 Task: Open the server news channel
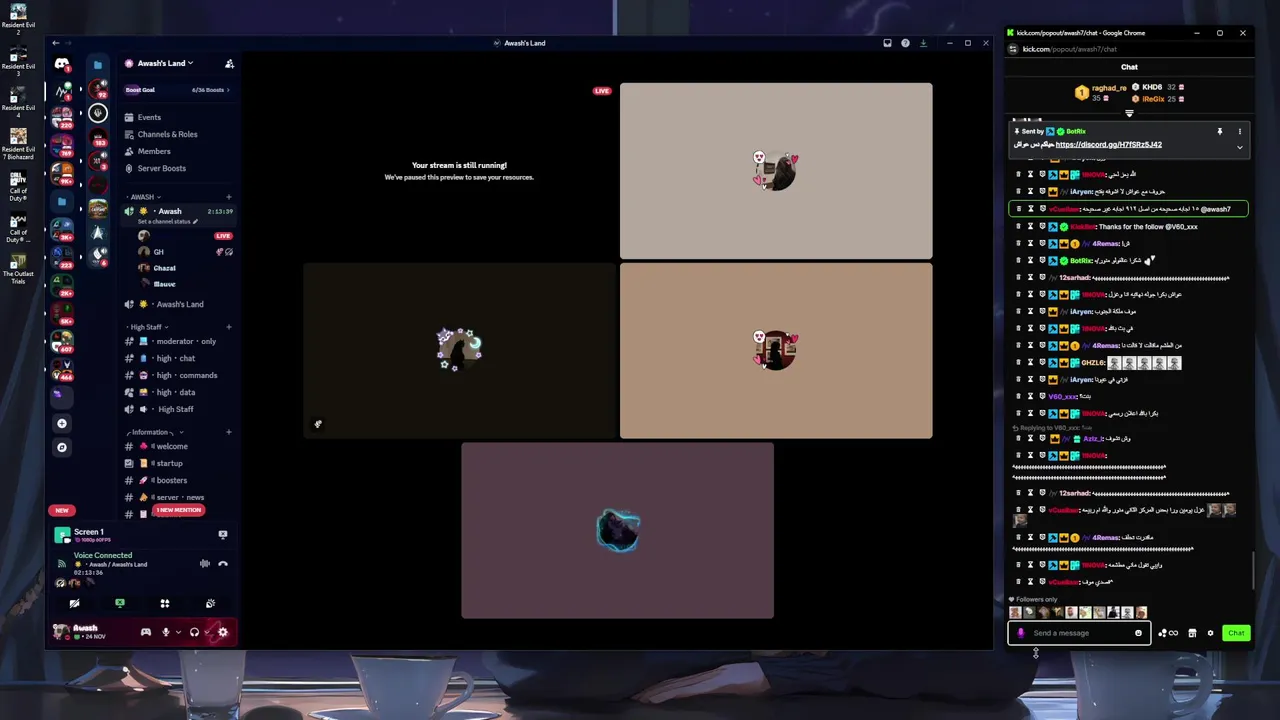[x=179, y=497]
